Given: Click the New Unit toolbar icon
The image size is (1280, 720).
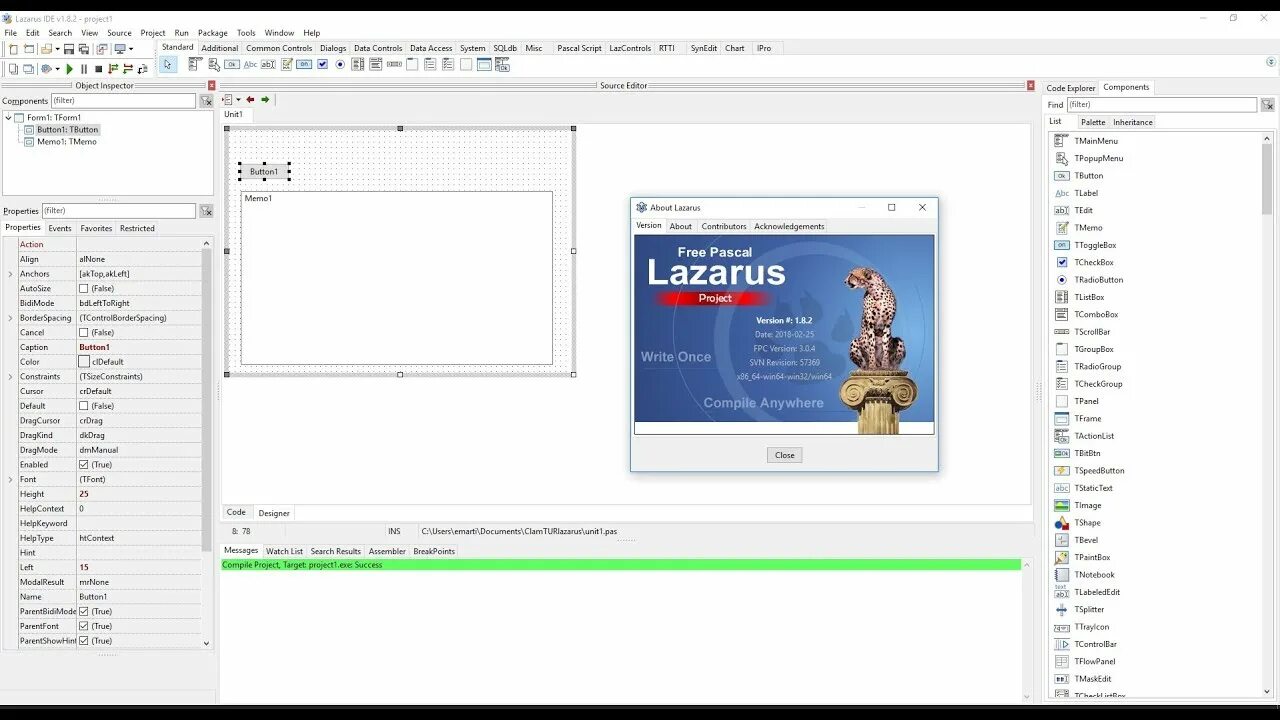Looking at the screenshot, I should point(13,49).
